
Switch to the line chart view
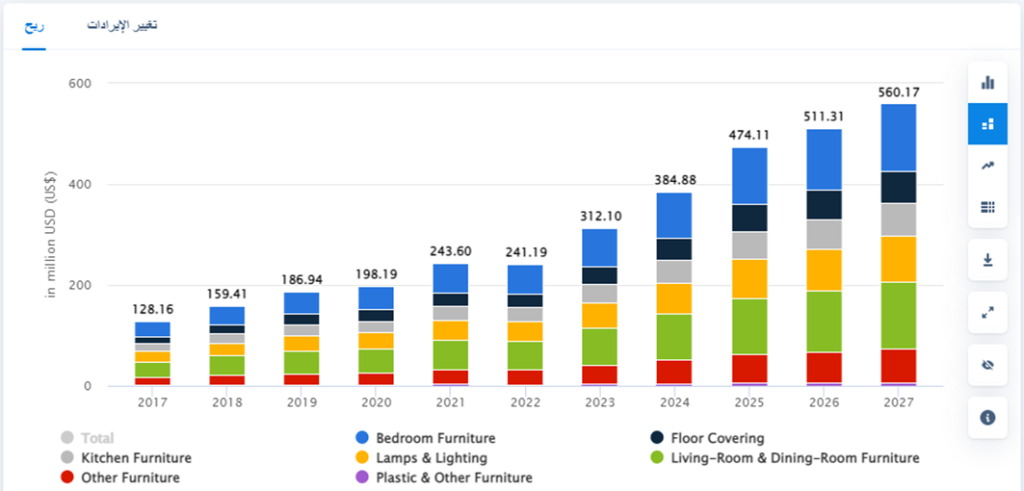coord(987,166)
